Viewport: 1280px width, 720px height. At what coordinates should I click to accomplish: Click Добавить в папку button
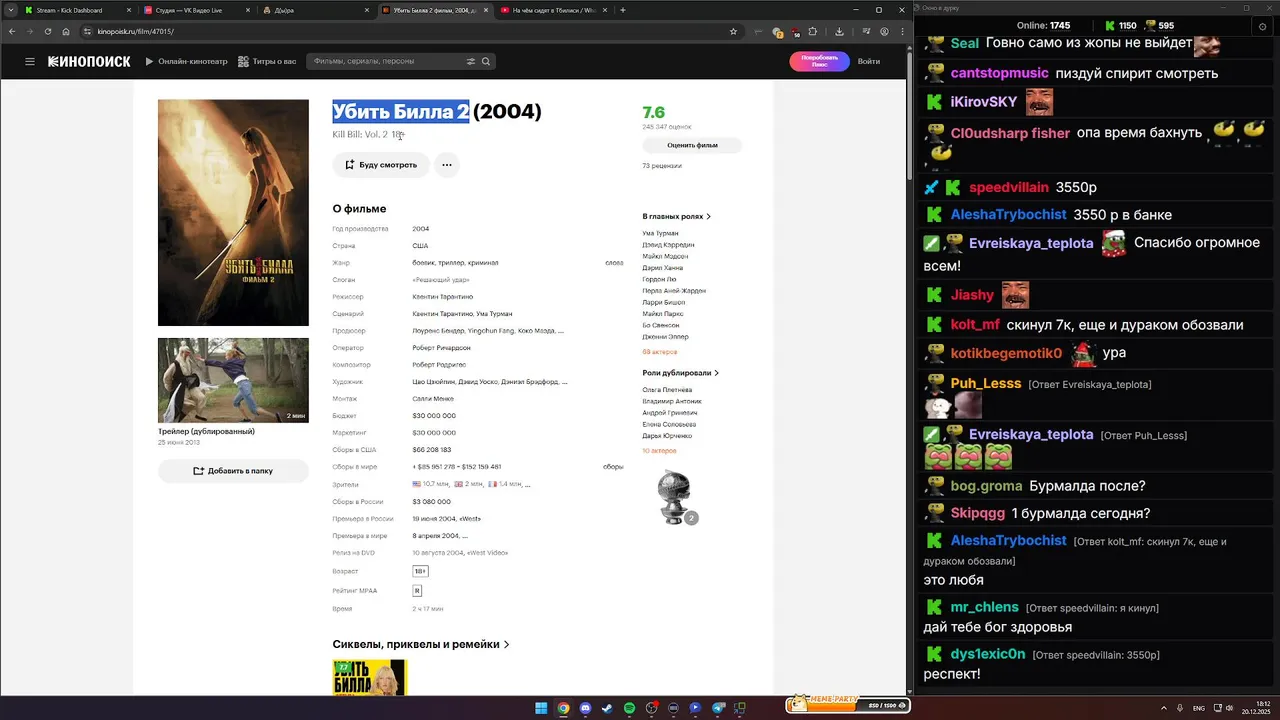tap(233, 471)
